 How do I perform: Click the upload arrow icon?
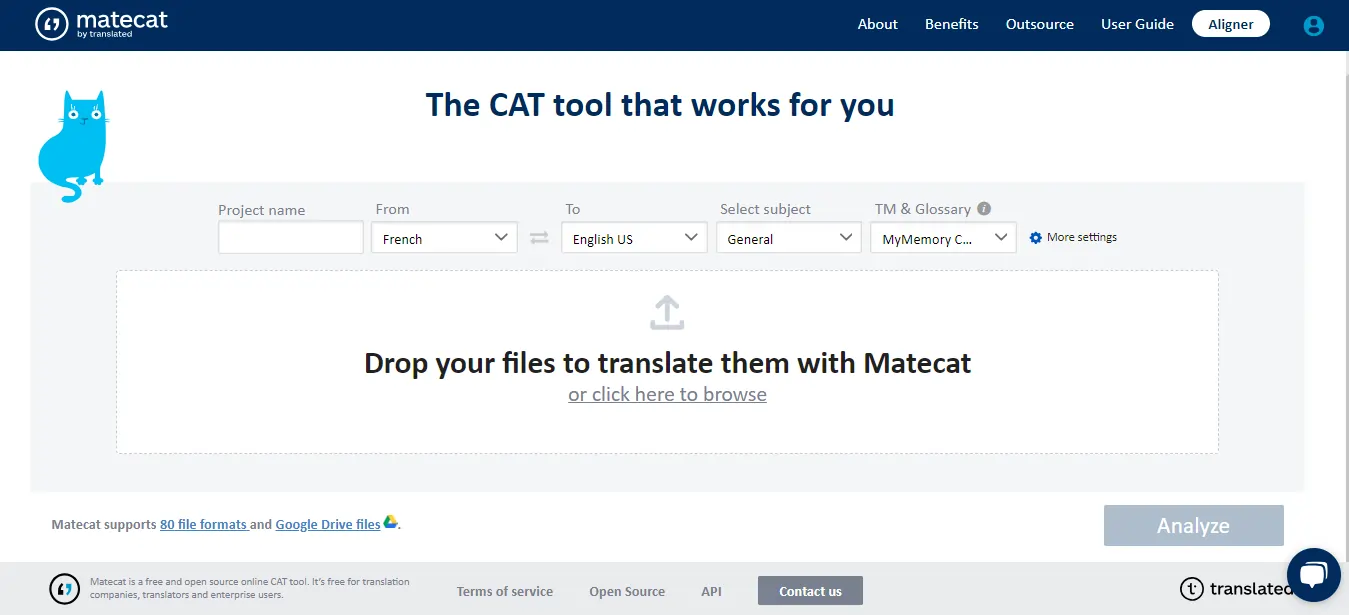pos(666,312)
